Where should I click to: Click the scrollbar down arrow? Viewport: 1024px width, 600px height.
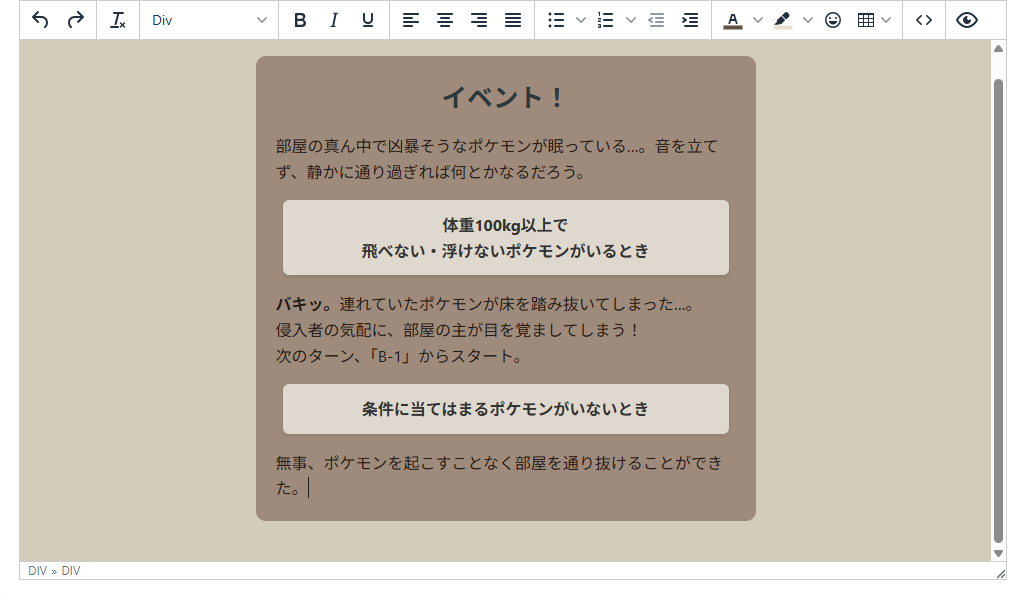(x=998, y=553)
